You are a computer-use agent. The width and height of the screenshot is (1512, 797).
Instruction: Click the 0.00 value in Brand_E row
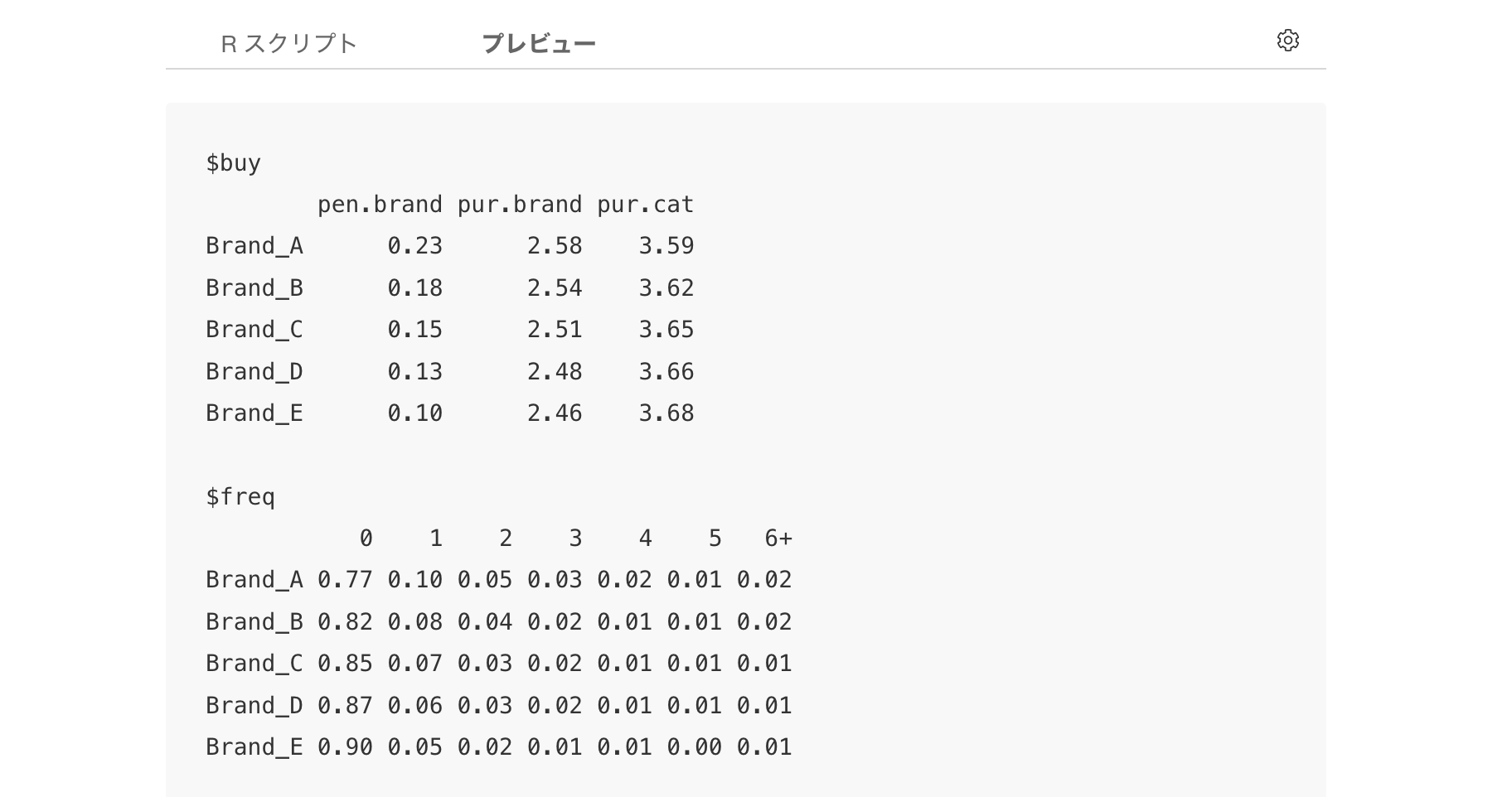click(x=695, y=747)
